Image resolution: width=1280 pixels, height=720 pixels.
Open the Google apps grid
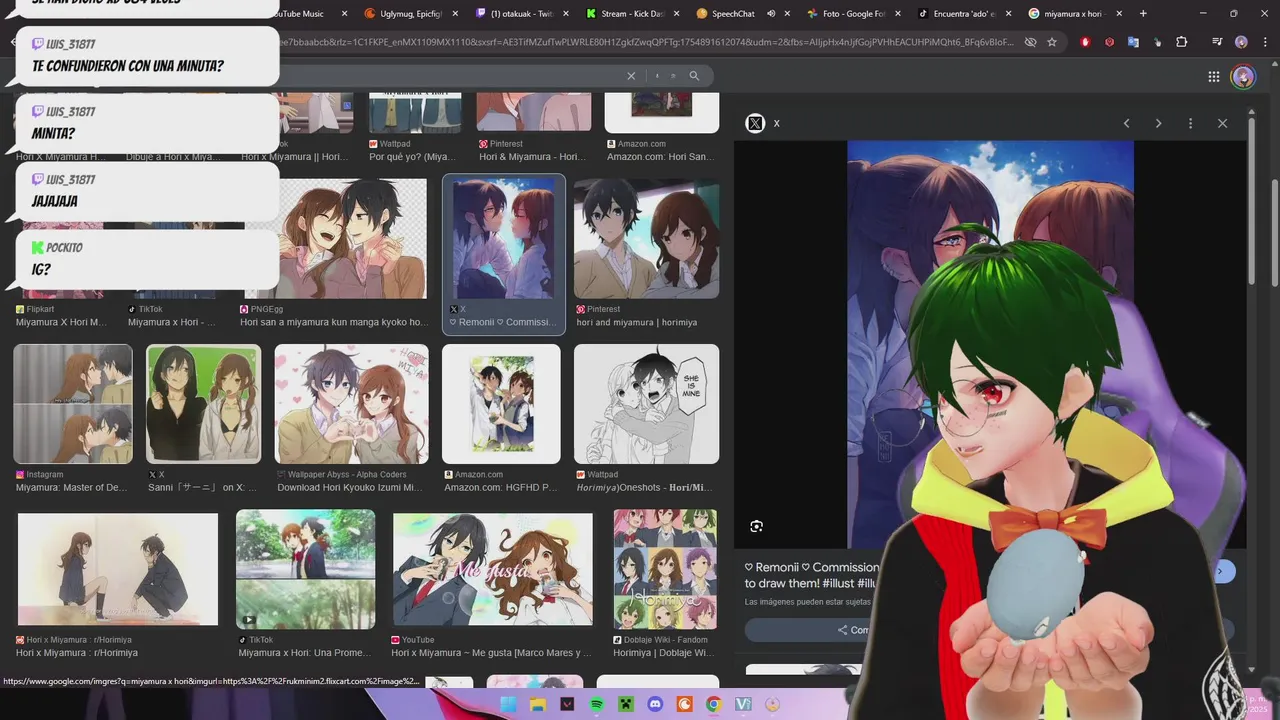point(1213,76)
